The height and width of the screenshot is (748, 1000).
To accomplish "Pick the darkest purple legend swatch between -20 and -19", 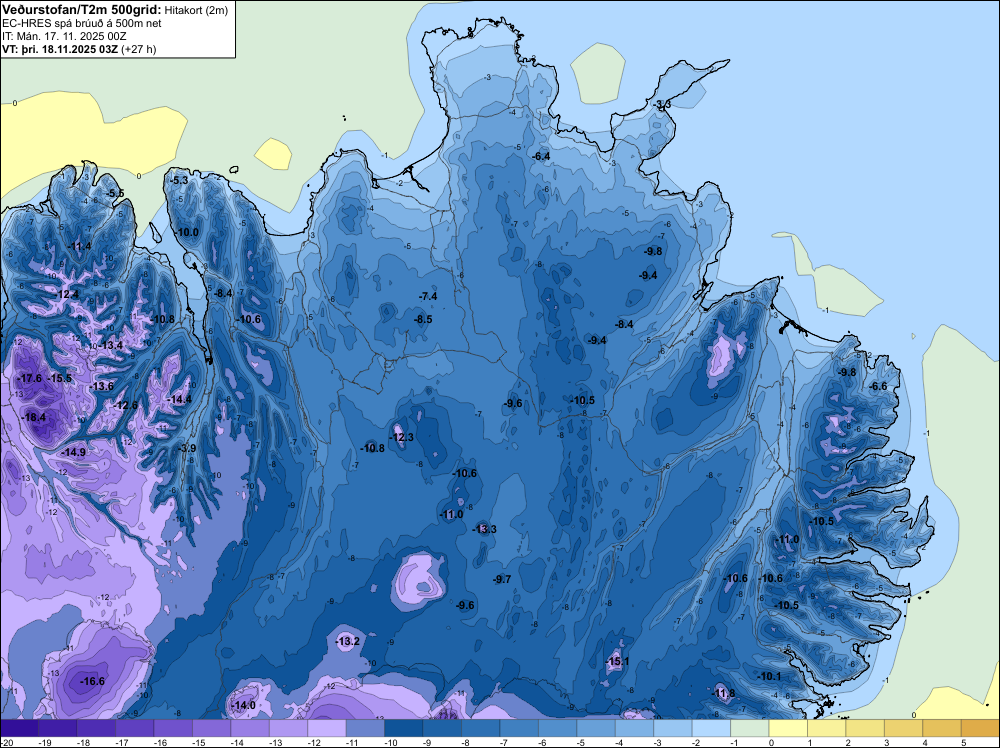I will [19, 728].
